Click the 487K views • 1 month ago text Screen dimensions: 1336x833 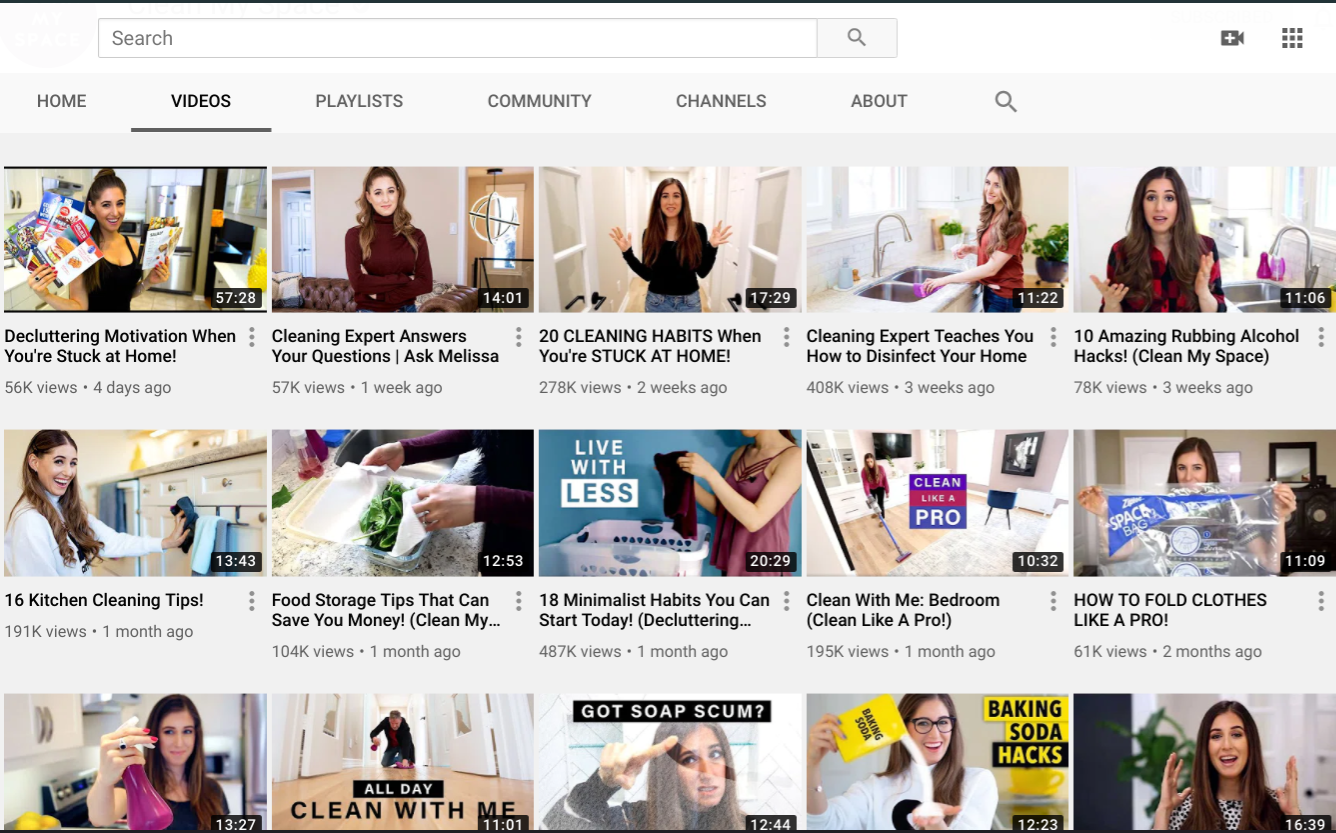(x=634, y=652)
